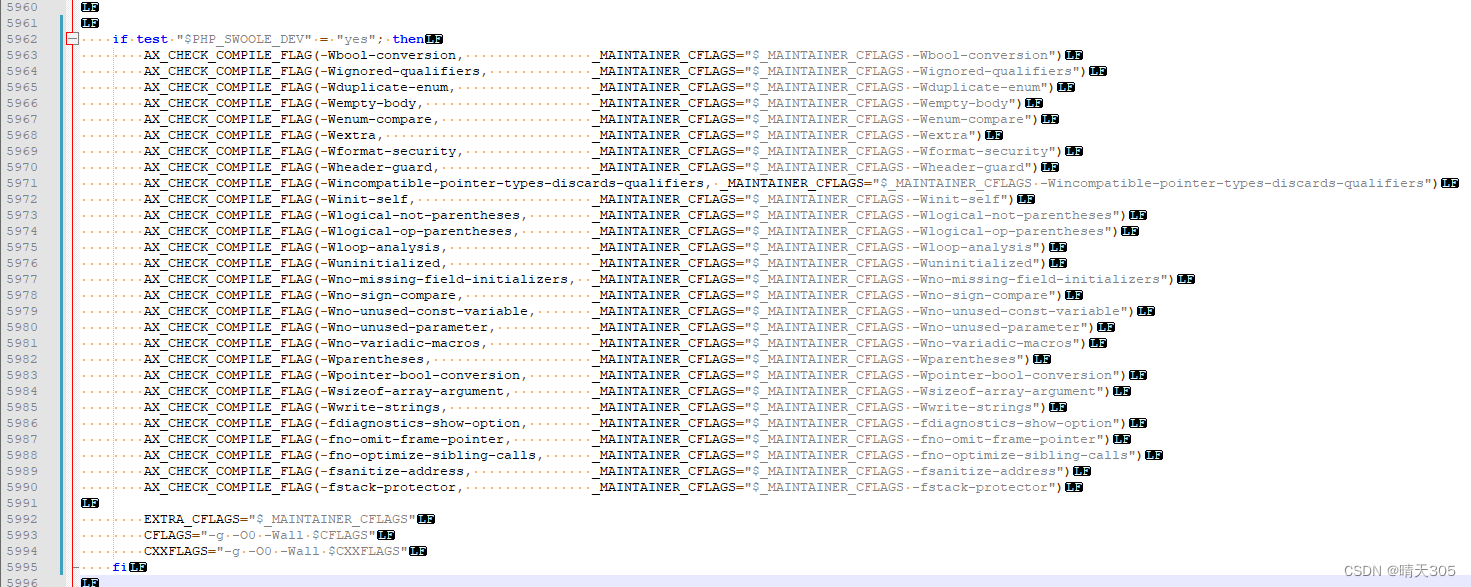The height and width of the screenshot is (587, 1471).
Task: Select line number 5975 in the margin
Action: (x=22, y=247)
